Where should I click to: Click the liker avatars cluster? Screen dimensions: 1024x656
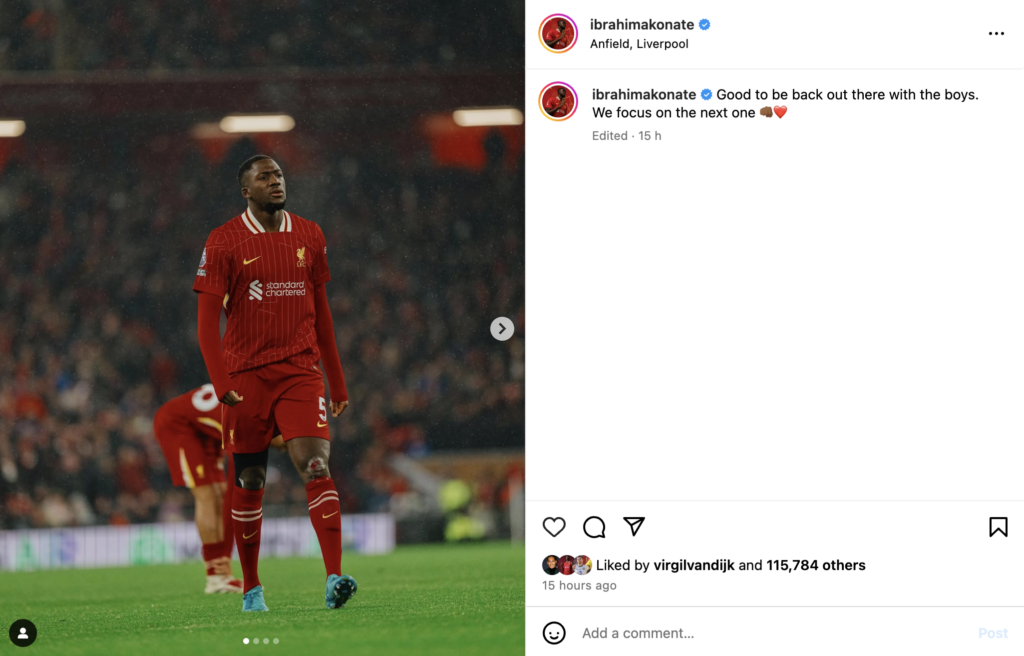(567, 565)
